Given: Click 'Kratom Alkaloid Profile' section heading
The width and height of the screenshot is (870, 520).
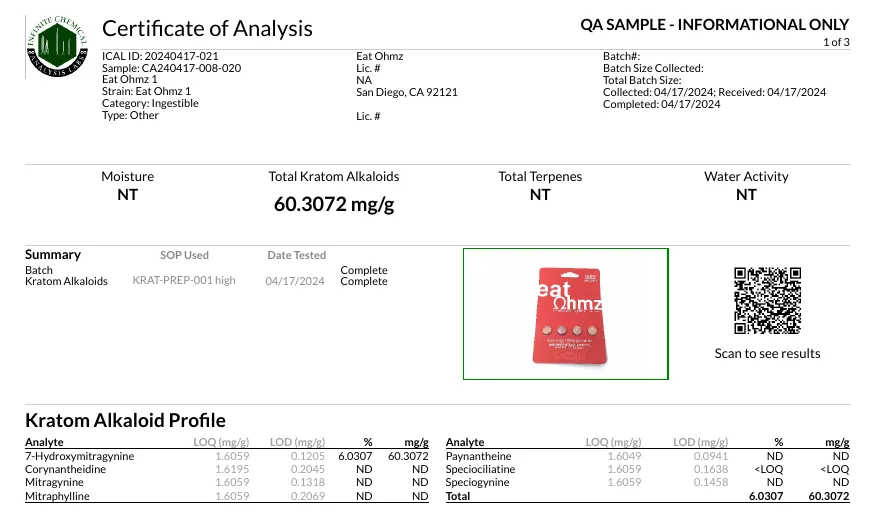Looking at the screenshot, I should pos(125,420).
